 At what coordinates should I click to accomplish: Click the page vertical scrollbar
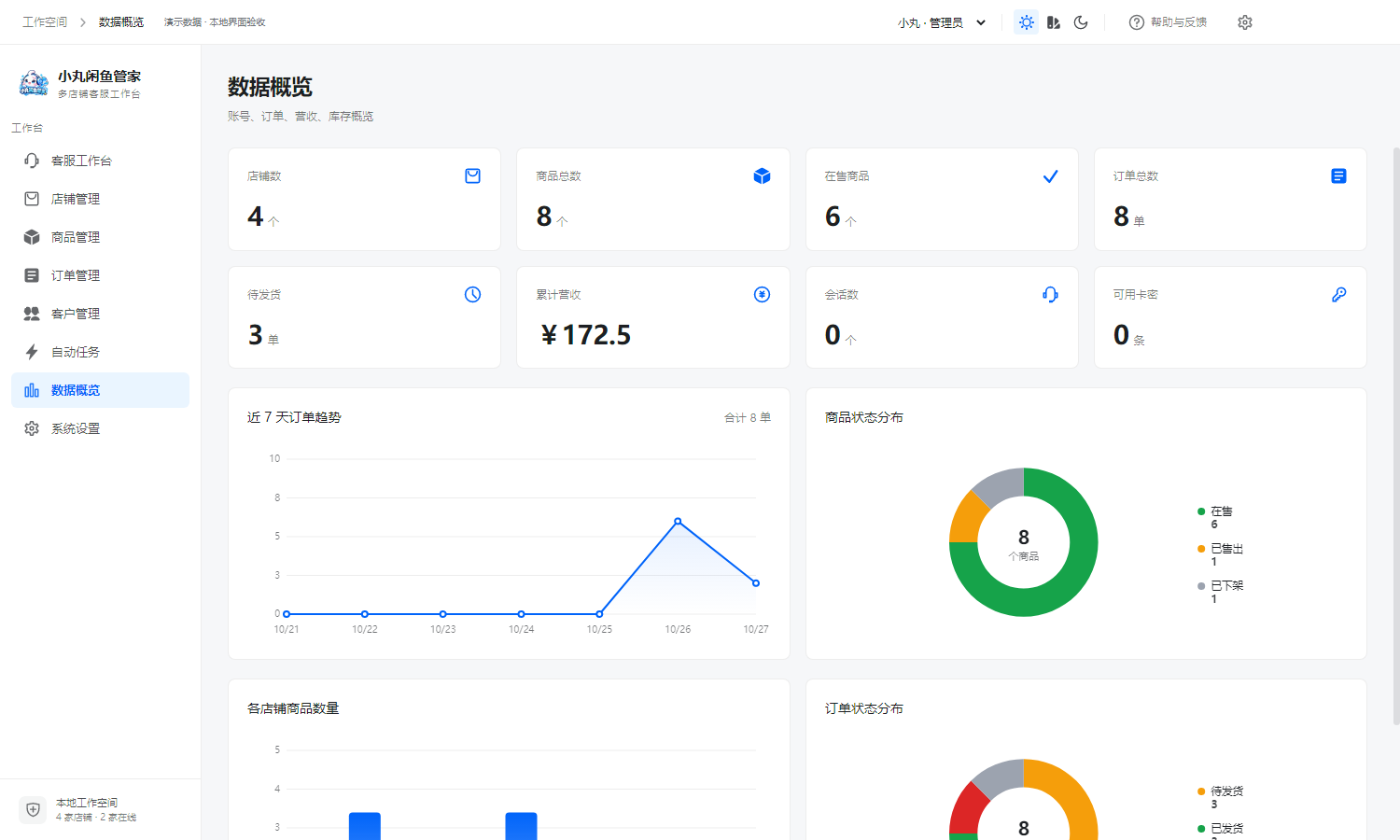pos(1396,436)
